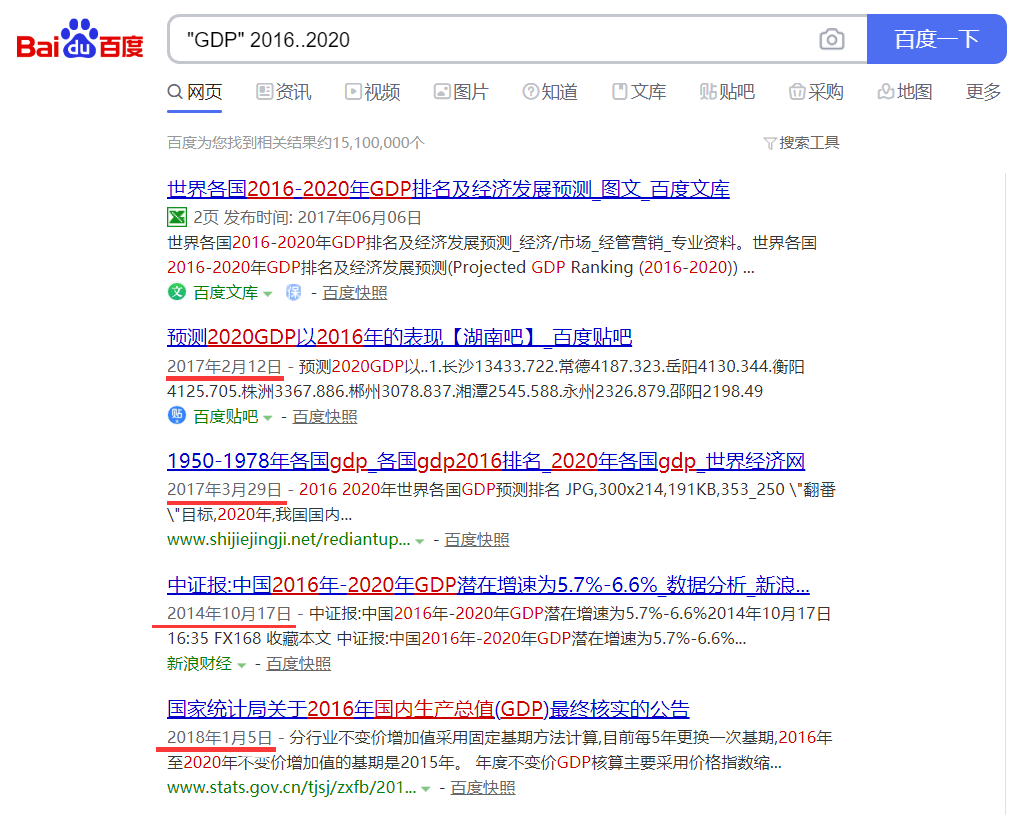
Task: Click date text 2017年2月12日
Action: pos(225,366)
